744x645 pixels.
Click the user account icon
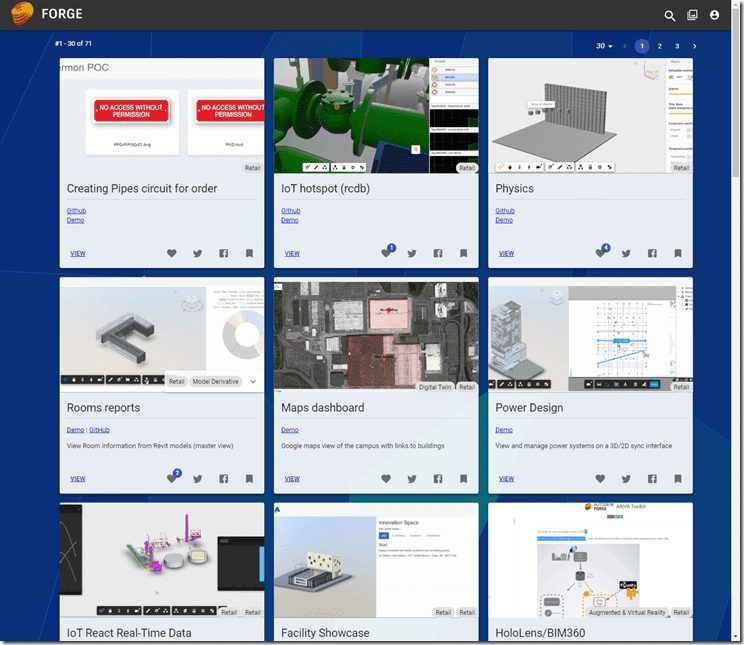point(714,15)
